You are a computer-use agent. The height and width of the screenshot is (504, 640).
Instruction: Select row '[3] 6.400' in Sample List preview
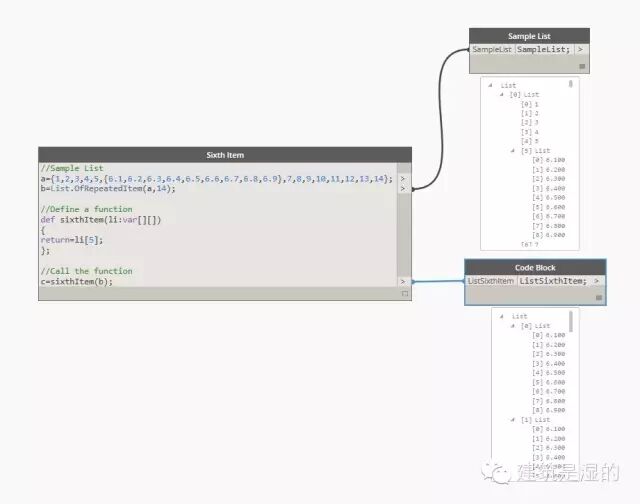coord(549,188)
